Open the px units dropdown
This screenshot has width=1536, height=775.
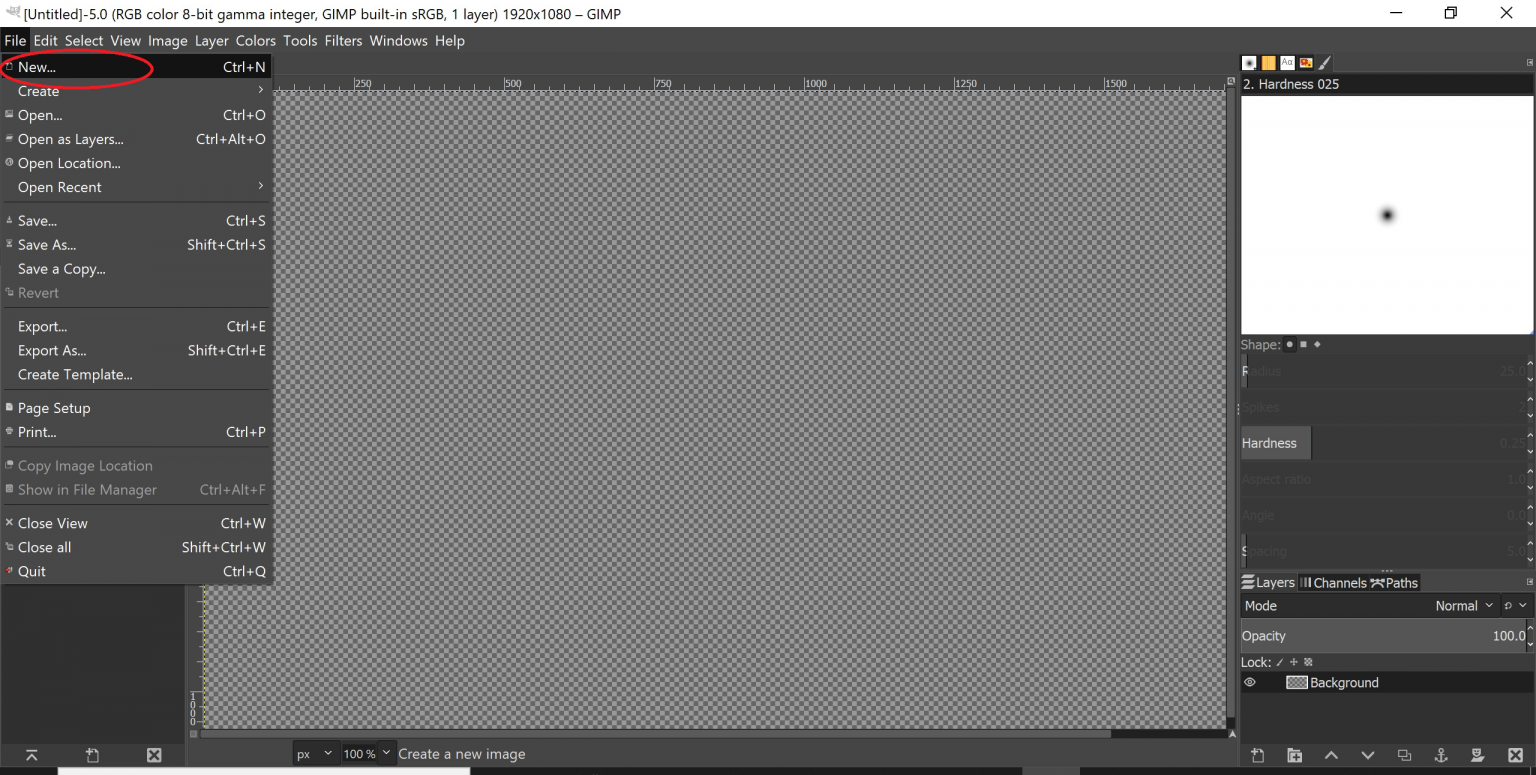click(315, 753)
